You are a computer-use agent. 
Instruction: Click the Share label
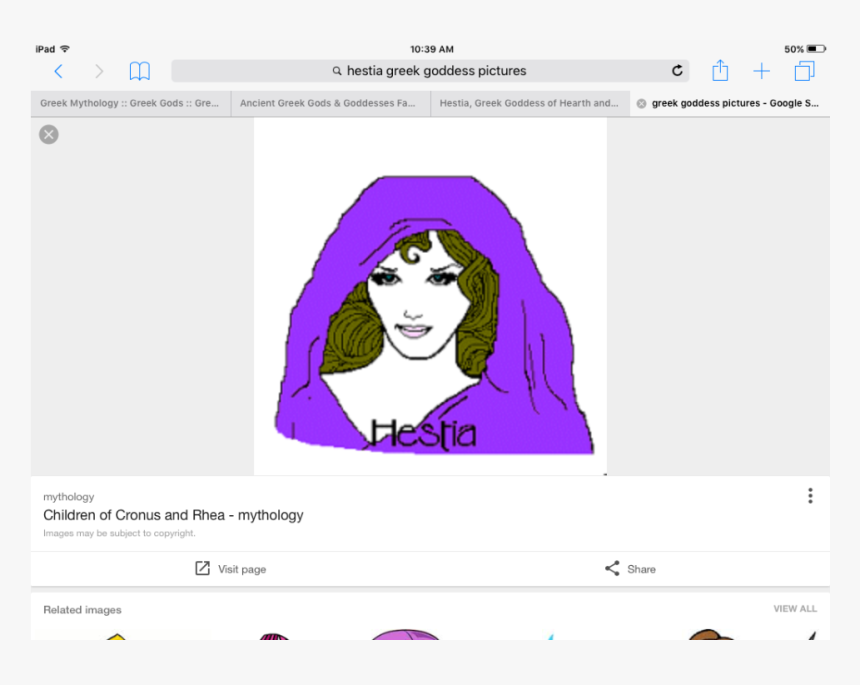pyautogui.click(x=641, y=569)
